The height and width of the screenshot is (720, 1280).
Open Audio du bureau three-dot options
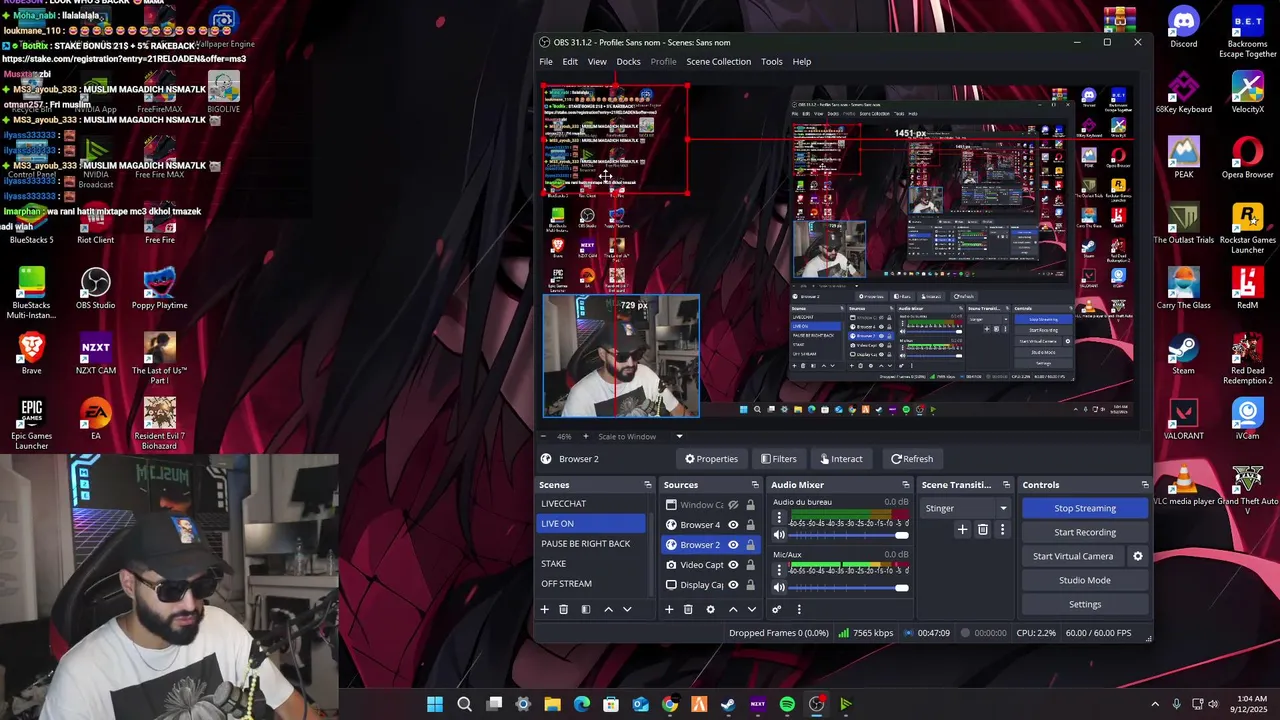tap(779, 518)
